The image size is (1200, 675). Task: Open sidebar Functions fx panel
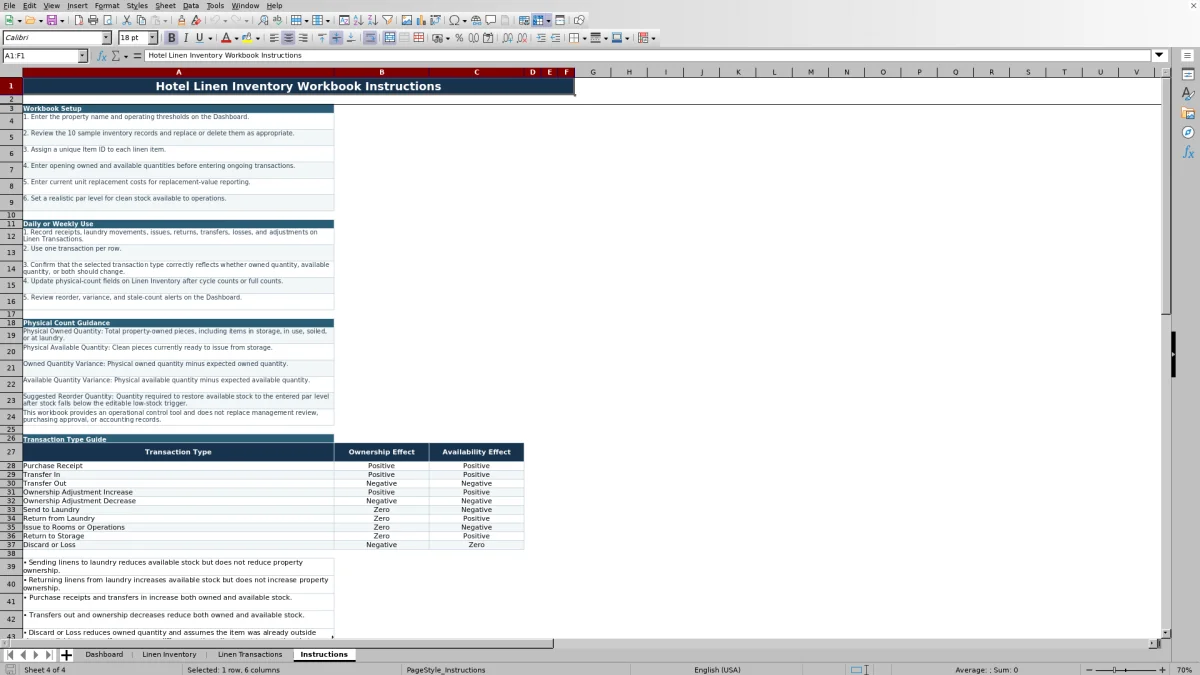(1188, 152)
